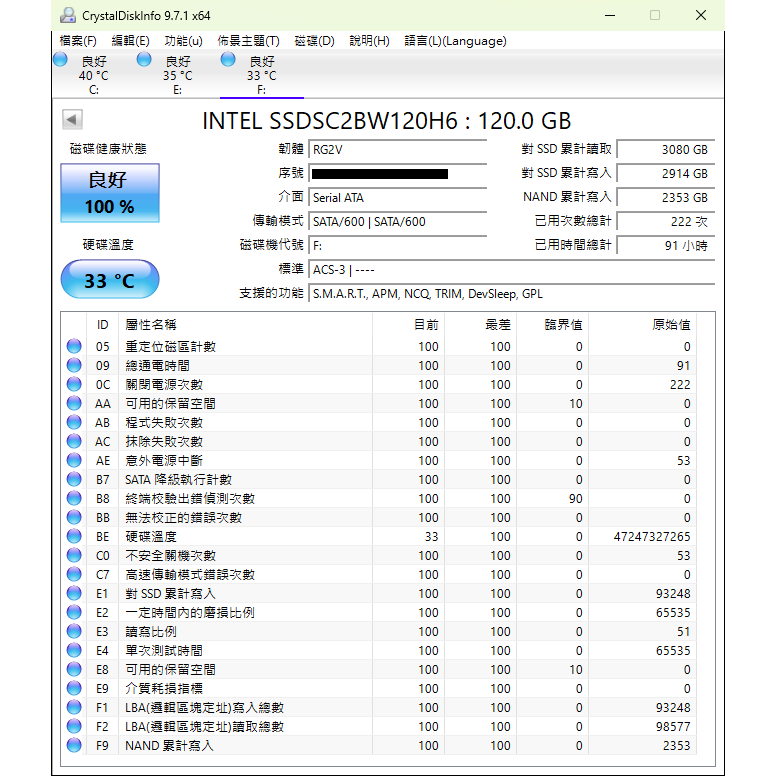Screen dimensions: 776x776
Task: Click status orb for row E8 可用的保留空間
Action: (74, 669)
